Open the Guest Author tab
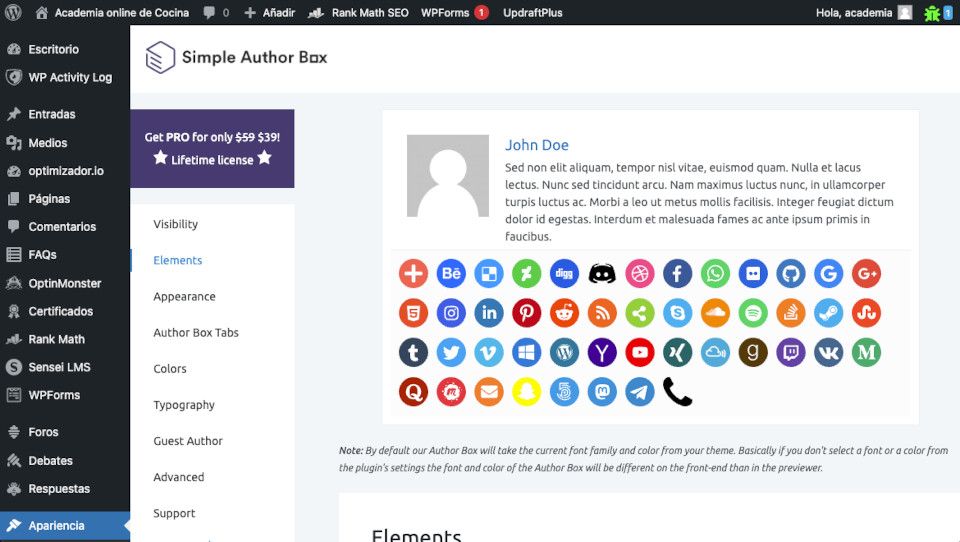This screenshot has width=960, height=542. click(x=188, y=441)
